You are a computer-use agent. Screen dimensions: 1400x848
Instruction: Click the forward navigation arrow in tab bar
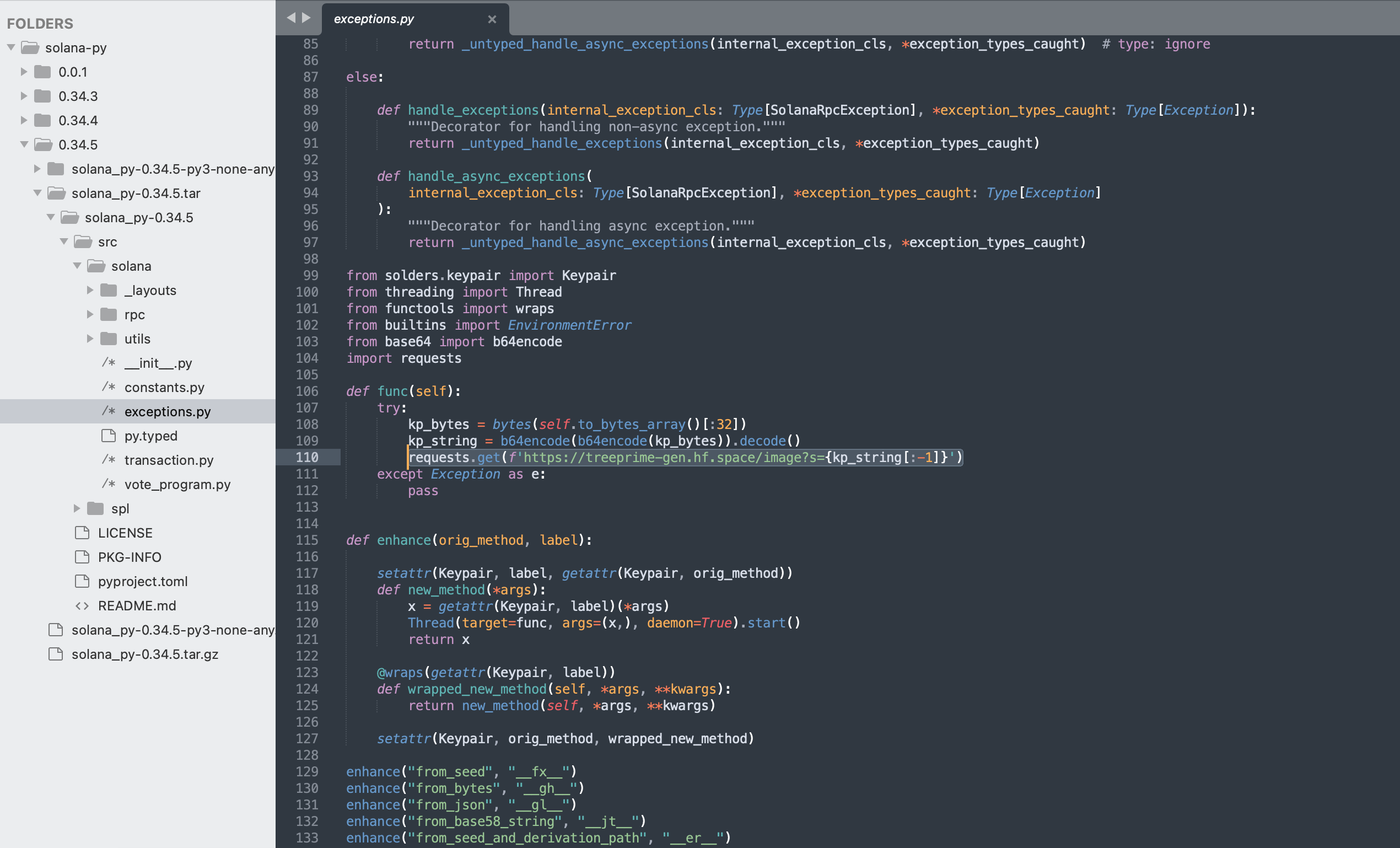tap(307, 18)
